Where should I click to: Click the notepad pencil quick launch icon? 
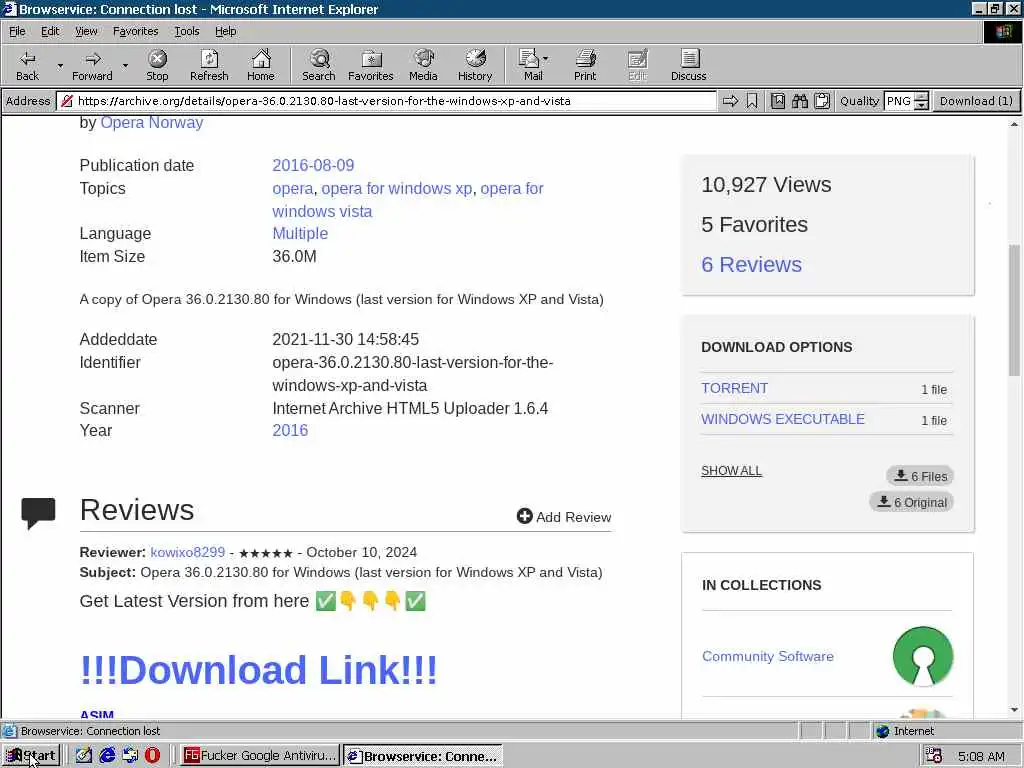tap(84, 756)
